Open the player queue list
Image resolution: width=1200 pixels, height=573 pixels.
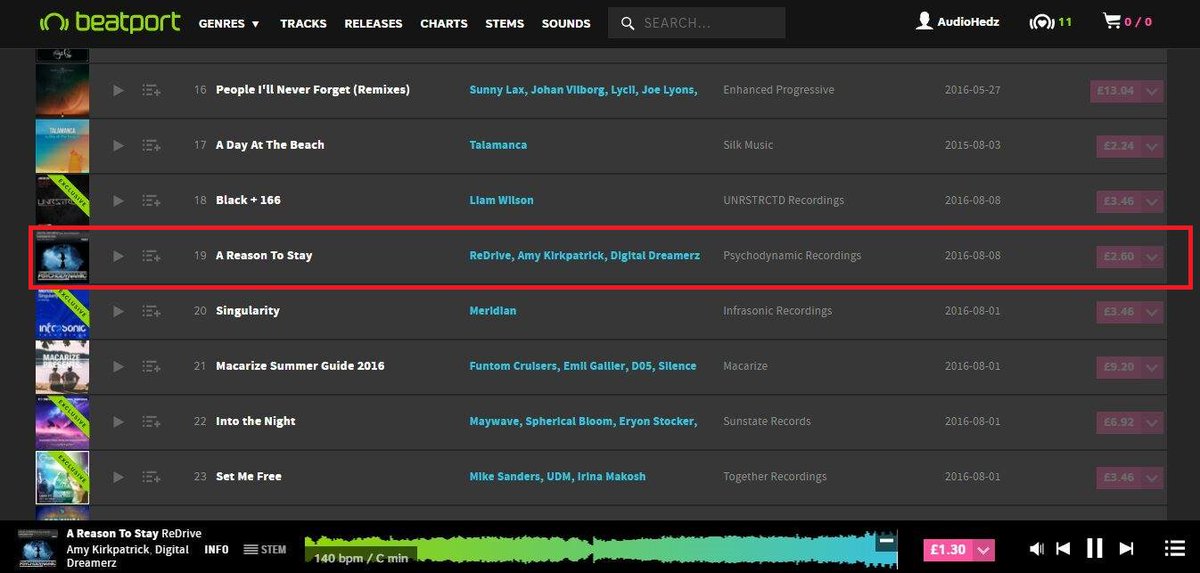[x=1175, y=548]
